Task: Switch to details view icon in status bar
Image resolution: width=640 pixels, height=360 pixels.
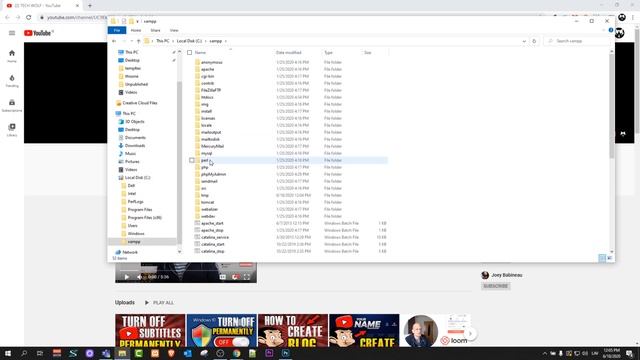Action: click(602, 258)
